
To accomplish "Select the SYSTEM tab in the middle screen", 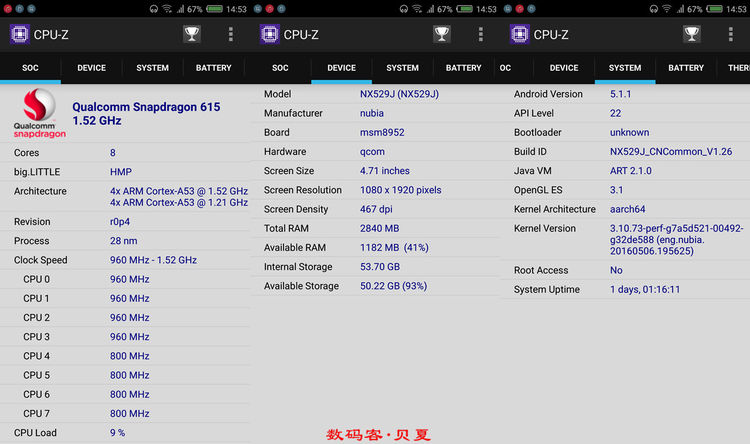I will [x=402, y=68].
